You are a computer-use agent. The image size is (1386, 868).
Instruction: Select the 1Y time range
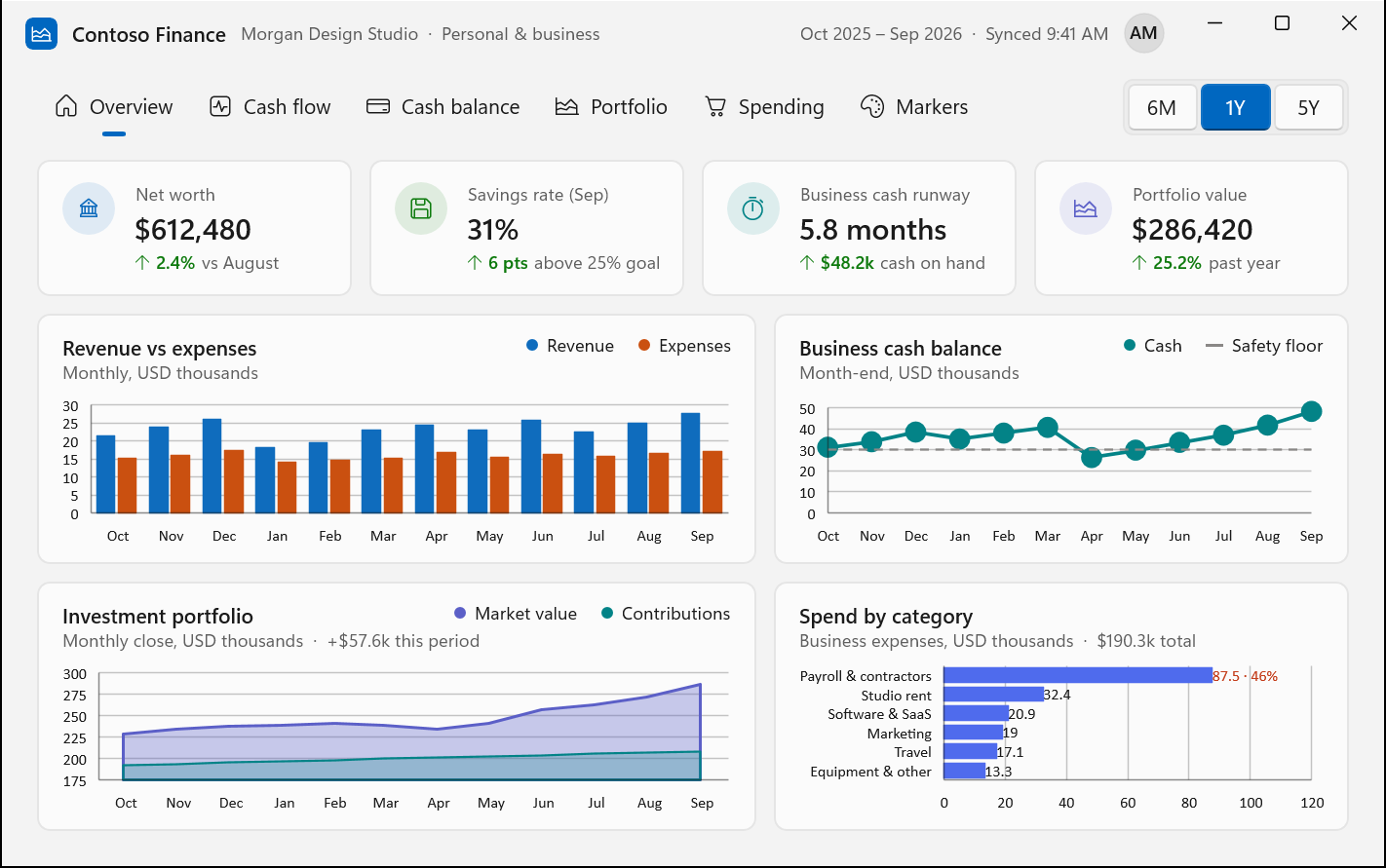tap(1235, 107)
